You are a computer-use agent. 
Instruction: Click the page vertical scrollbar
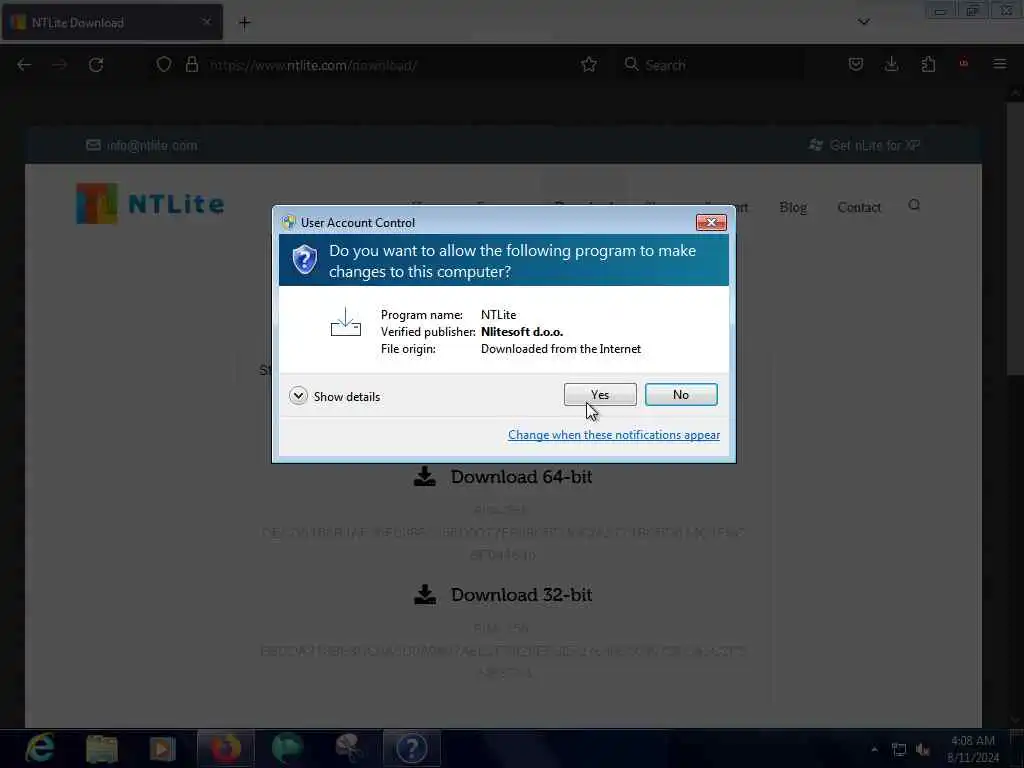pos(1015,236)
